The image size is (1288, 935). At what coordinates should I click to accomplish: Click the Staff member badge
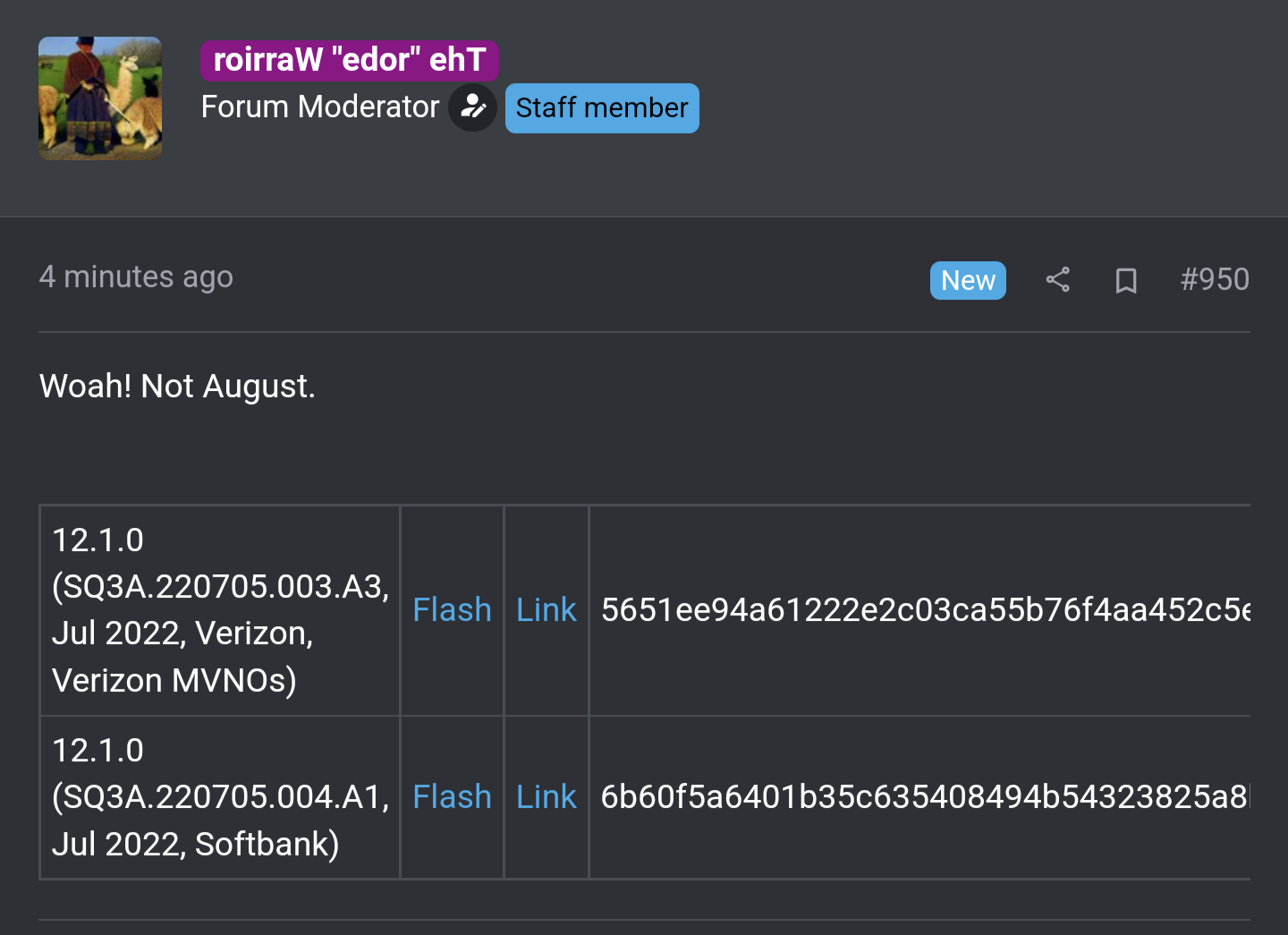click(x=602, y=108)
